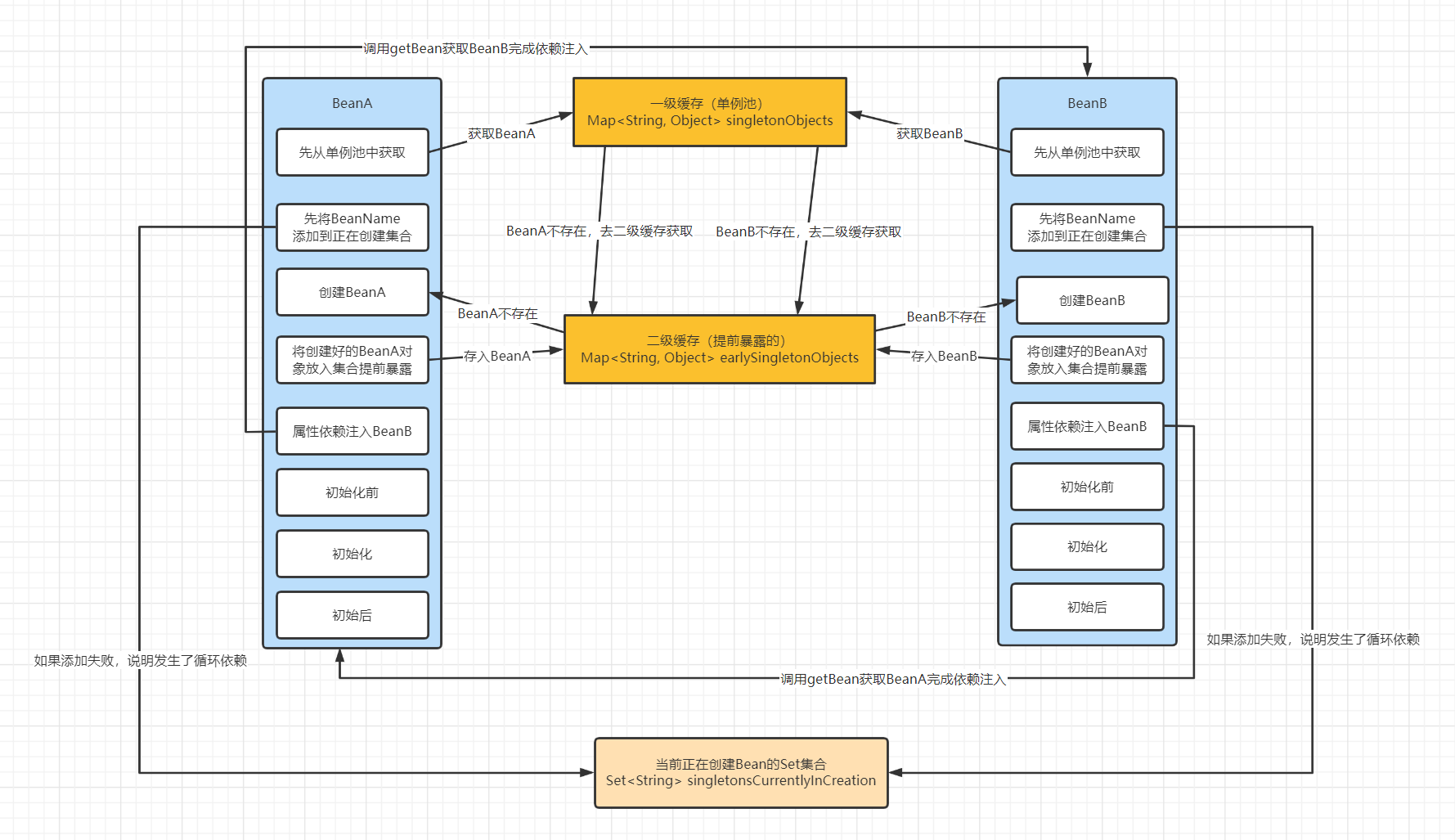Screen dimensions: 1455x840
Task: Click the 属性依赖注入BeanB box in BeanA
Action: (352, 431)
